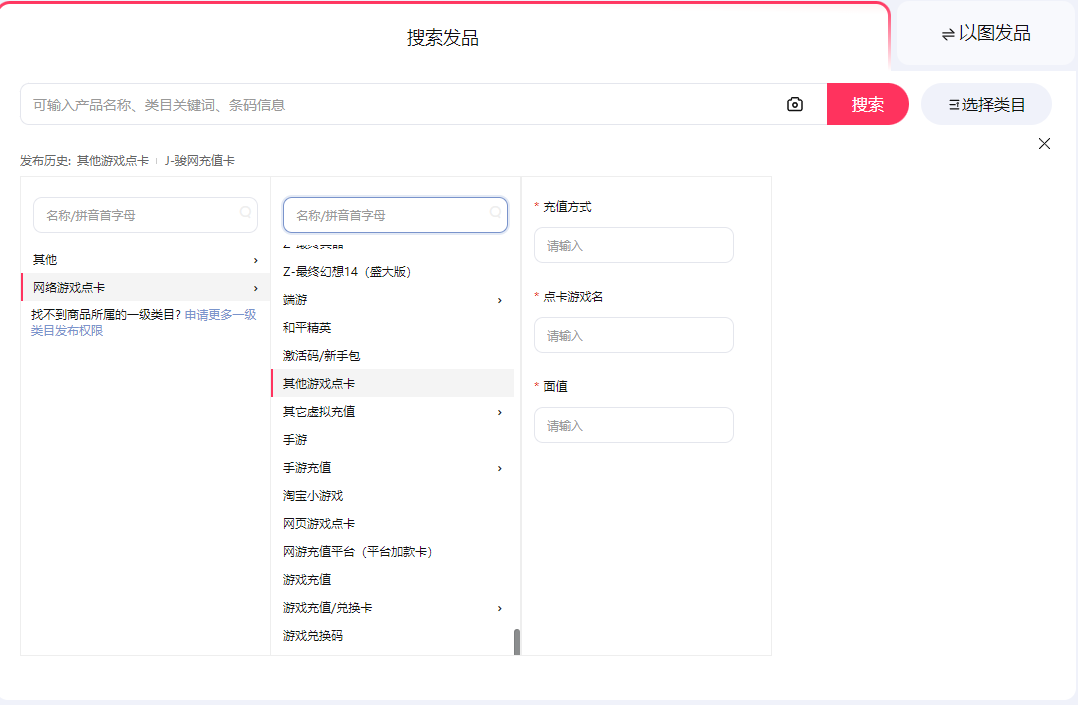Select 淘宝小游戏 category item
1078x705 pixels.
point(313,496)
